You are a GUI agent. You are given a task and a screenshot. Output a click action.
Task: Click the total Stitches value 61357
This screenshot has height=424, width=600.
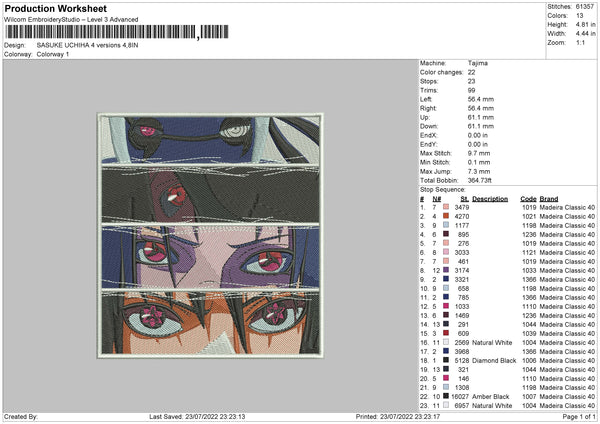tap(585, 7)
